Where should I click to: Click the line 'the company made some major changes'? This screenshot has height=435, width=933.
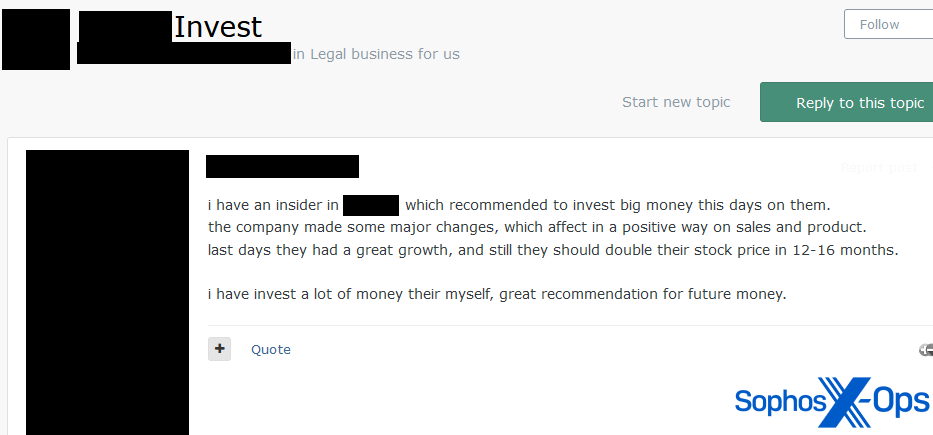click(x=536, y=227)
